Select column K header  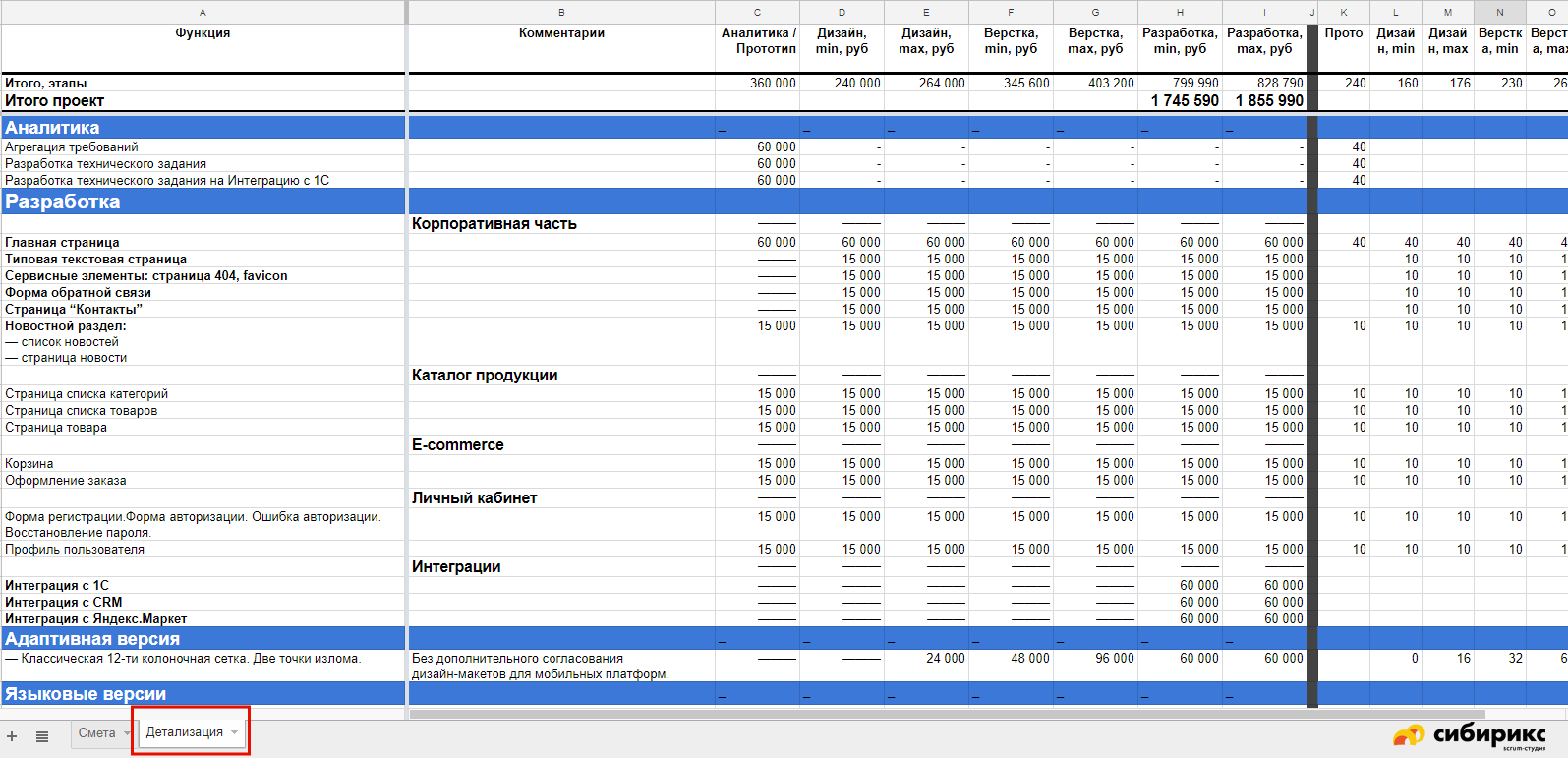1344,12
